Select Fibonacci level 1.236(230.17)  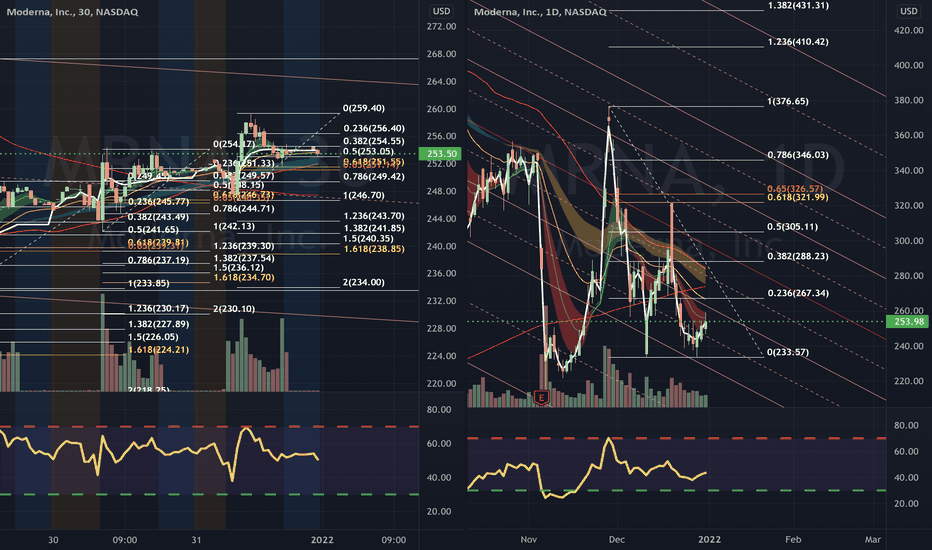158,309
